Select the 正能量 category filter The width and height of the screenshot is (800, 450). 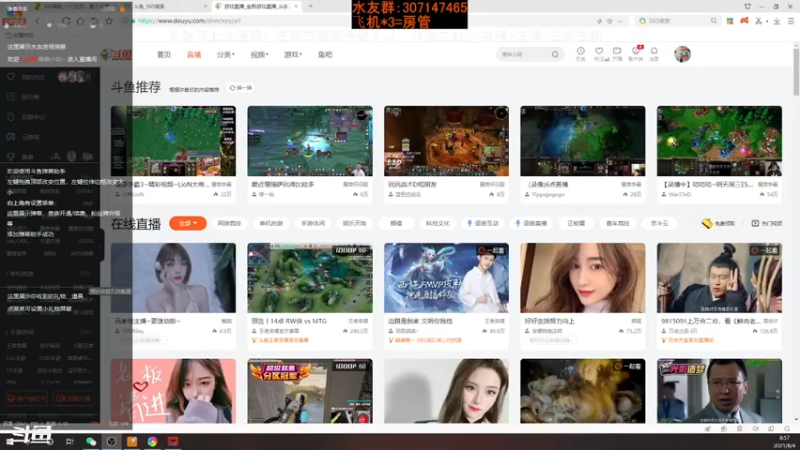coord(576,223)
